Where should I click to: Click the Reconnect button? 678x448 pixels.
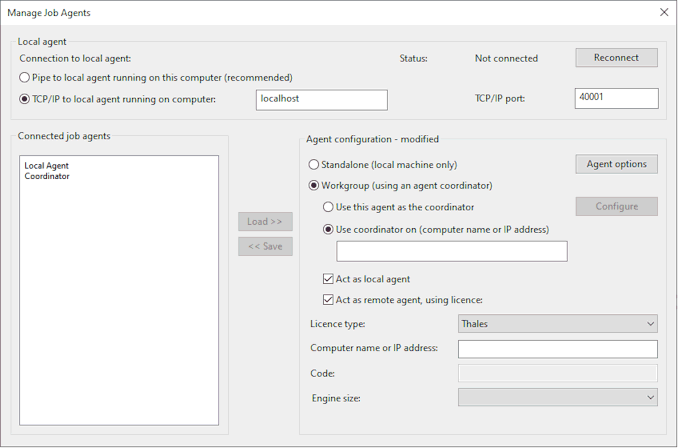(616, 58)
